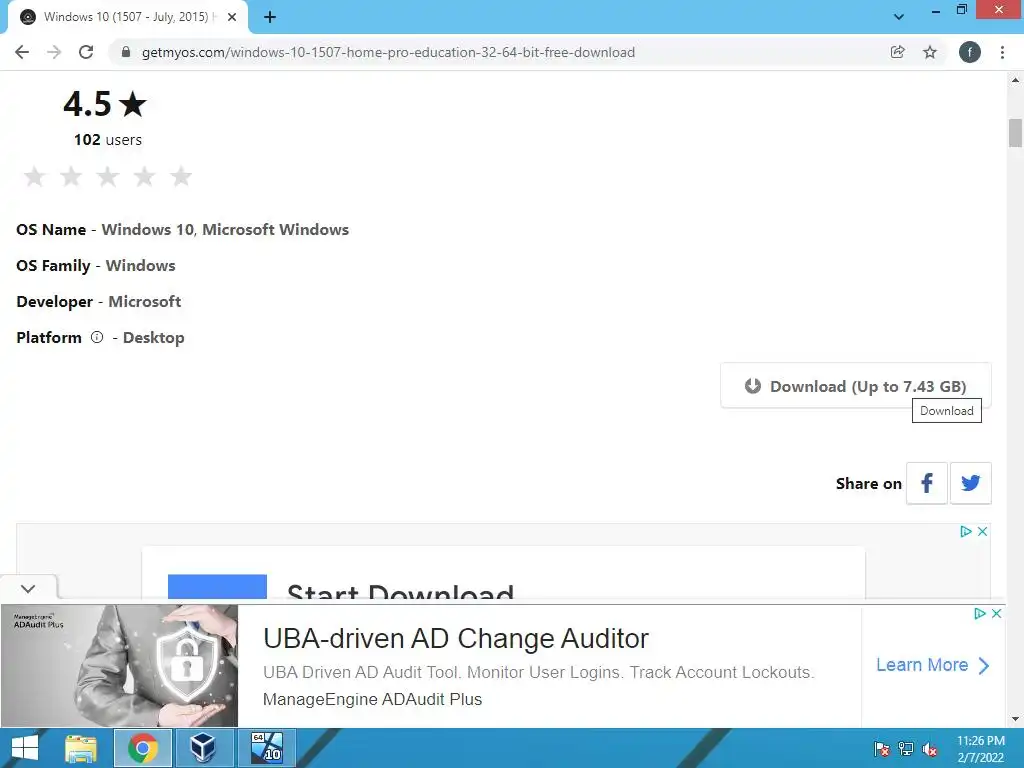Viewport: 1024px width, 768px height.
Task: Open Chrome's three-dot menu
Action: tap(1002, 52)
